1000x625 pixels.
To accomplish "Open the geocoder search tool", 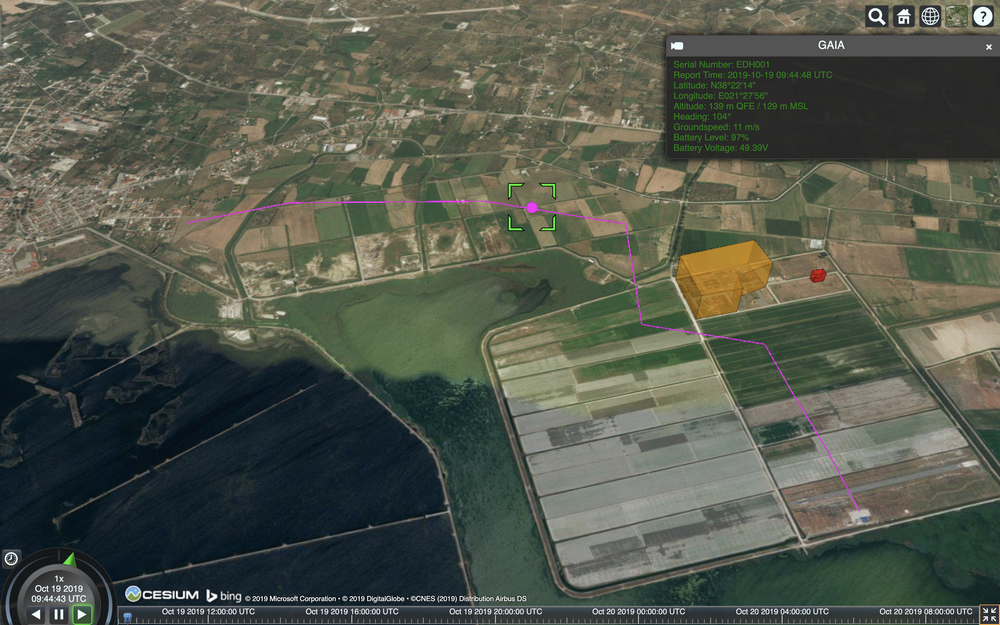I will [877, 16].
